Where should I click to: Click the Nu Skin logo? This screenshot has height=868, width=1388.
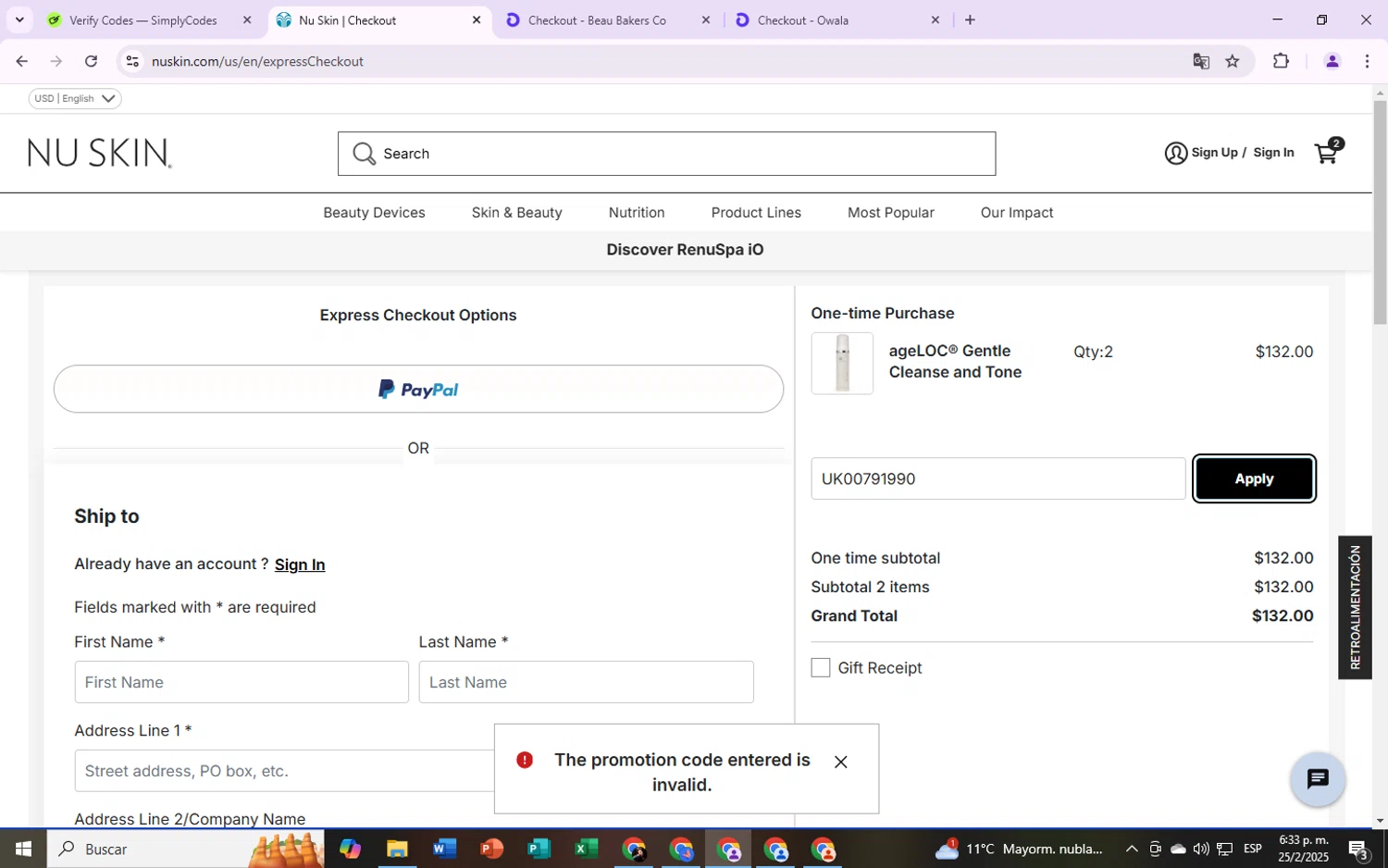[100, 153]
